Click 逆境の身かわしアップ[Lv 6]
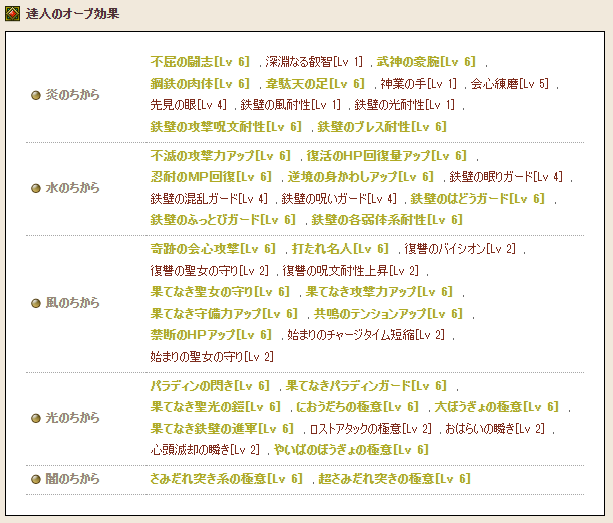Viewport: 613px width, 523px height. coord(361,177)
